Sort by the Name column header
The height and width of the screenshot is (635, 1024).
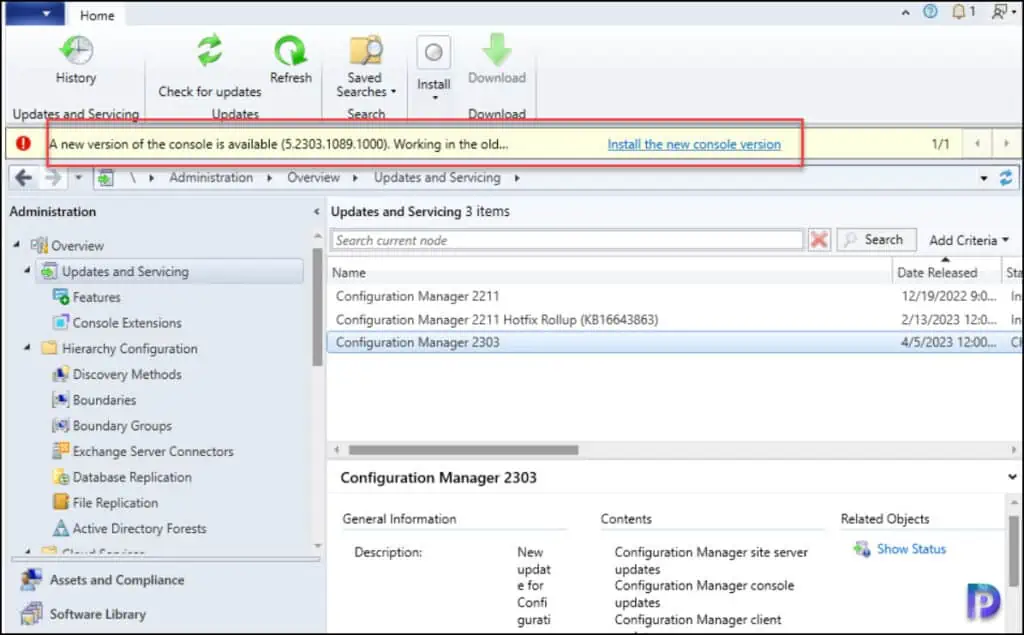(x=610, y=272)
